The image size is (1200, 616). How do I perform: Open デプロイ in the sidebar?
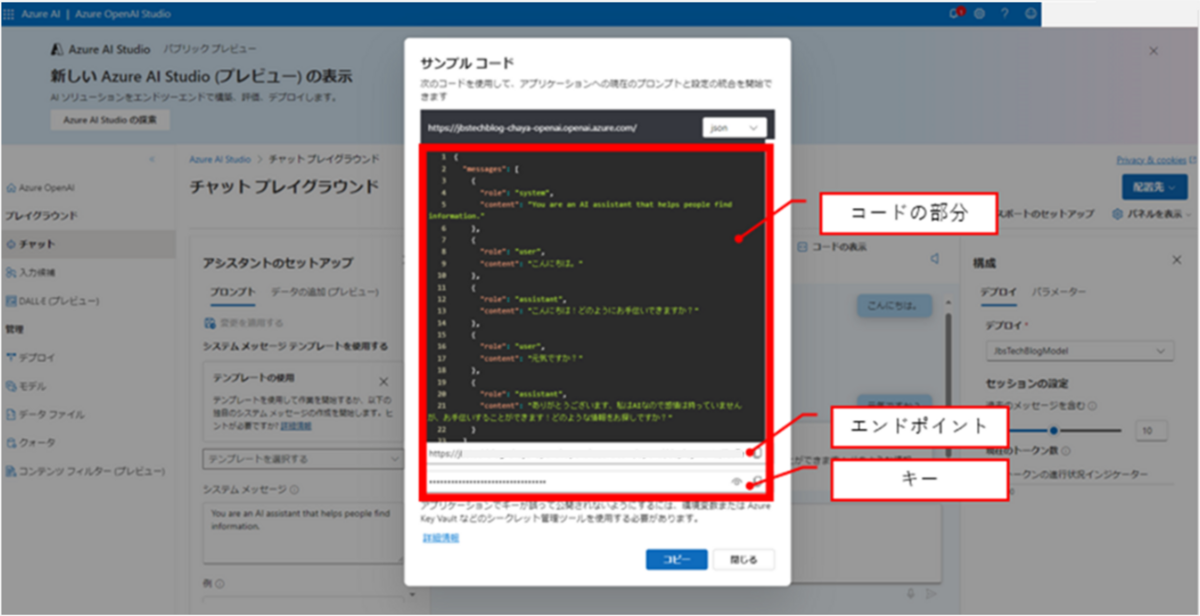pos(30,357)
